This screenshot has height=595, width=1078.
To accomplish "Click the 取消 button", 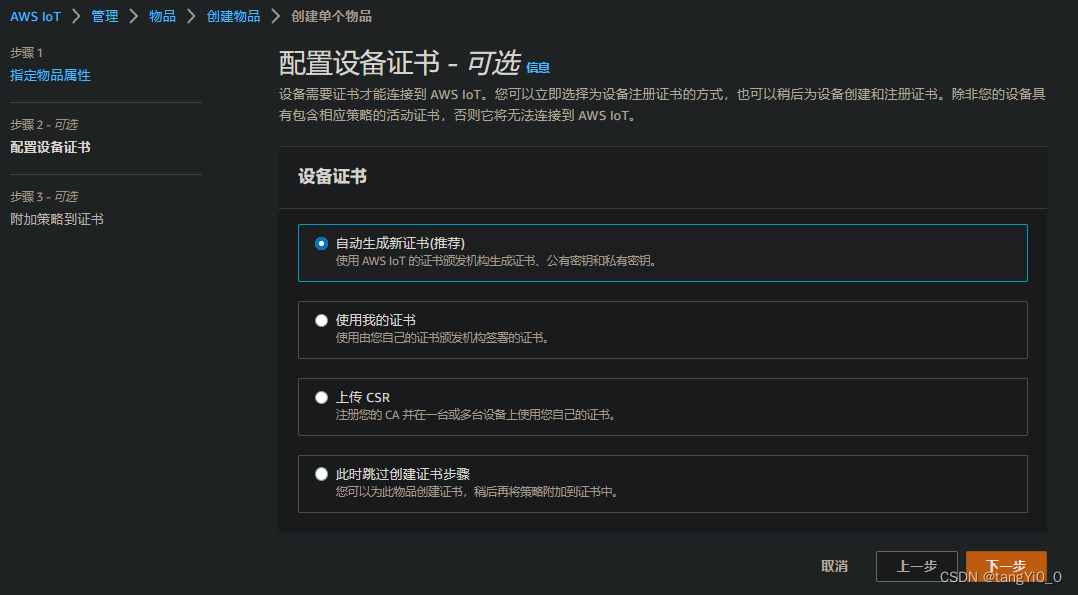I will click(834, 566).
